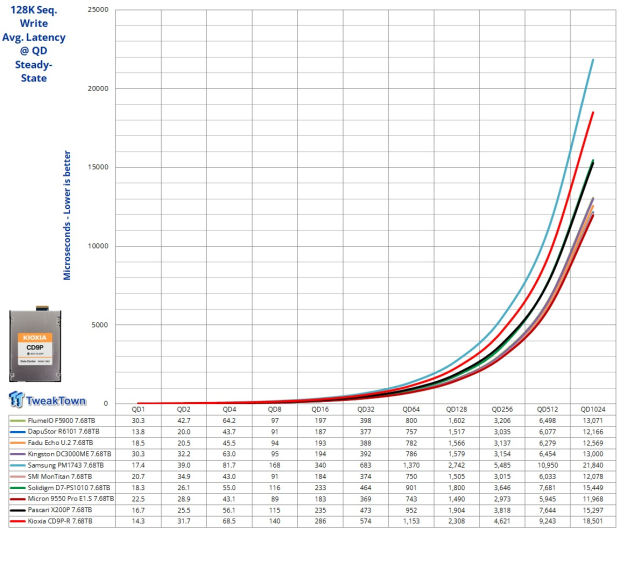620x568 pixels.
Task: Click the DapuStor QD1024 value 12,166
Action: point(593,432)
